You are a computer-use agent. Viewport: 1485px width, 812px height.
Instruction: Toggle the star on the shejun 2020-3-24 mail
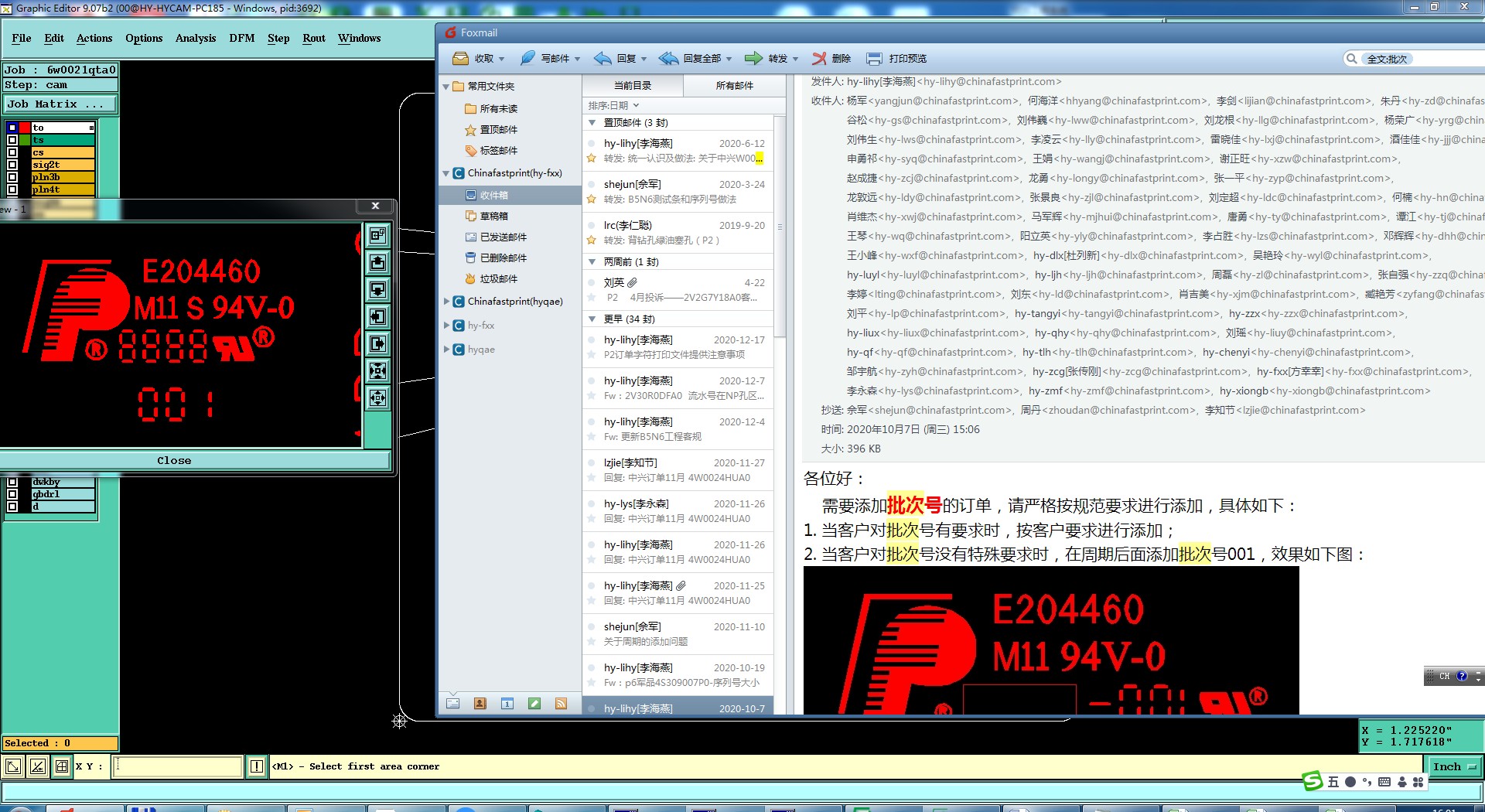point(592,200)
